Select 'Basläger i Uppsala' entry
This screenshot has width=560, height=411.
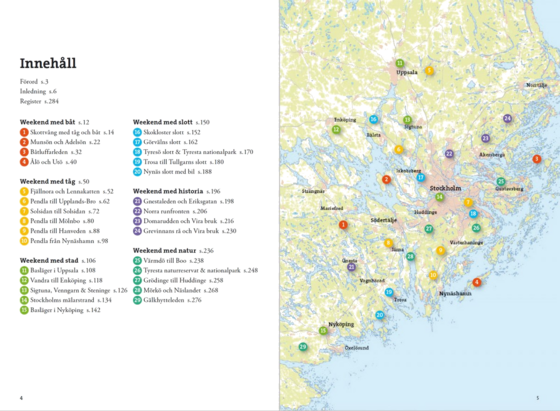point(58,270)
